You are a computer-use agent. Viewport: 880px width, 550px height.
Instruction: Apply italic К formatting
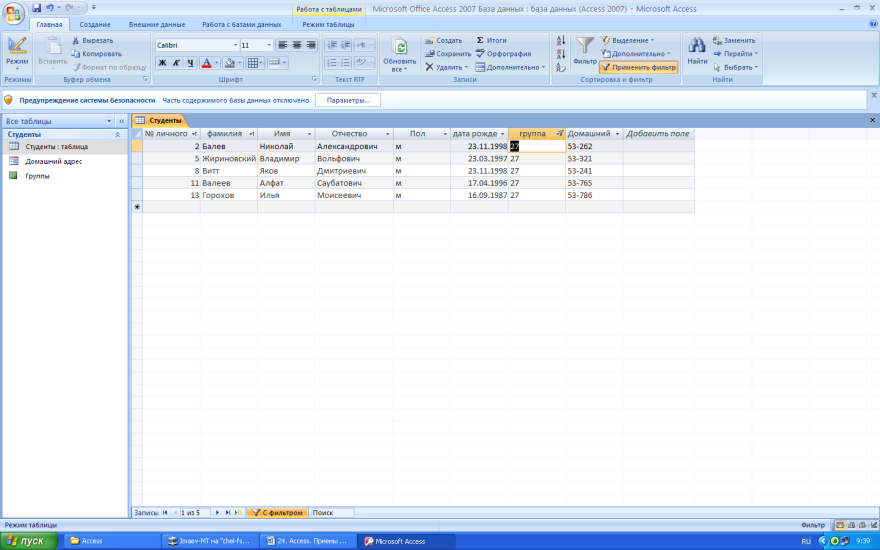pos(176,63)
